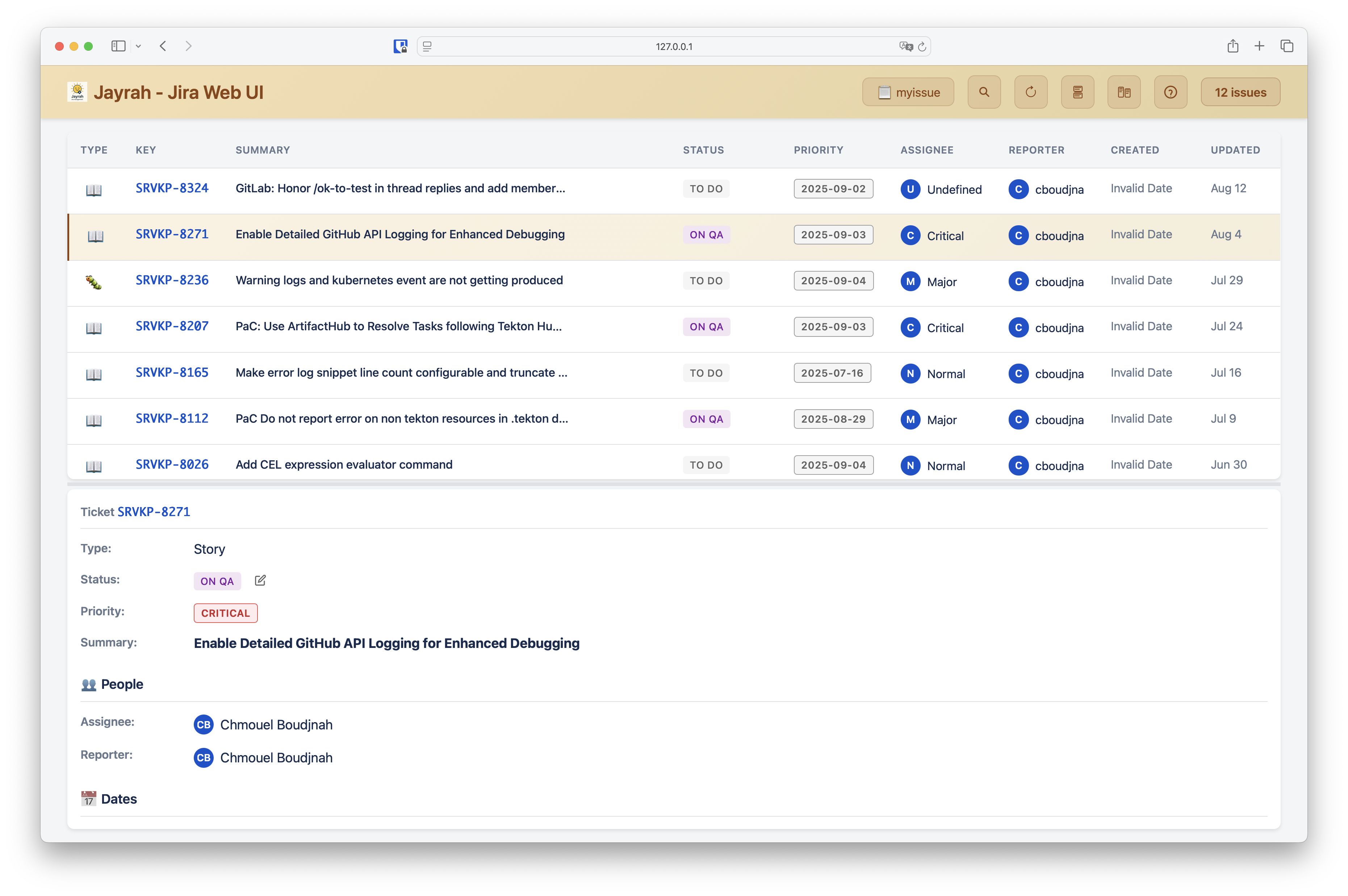Screen dimensions: 1348x896
Task: Open issue link SRVKP-8207
Action: coord(172,326)
